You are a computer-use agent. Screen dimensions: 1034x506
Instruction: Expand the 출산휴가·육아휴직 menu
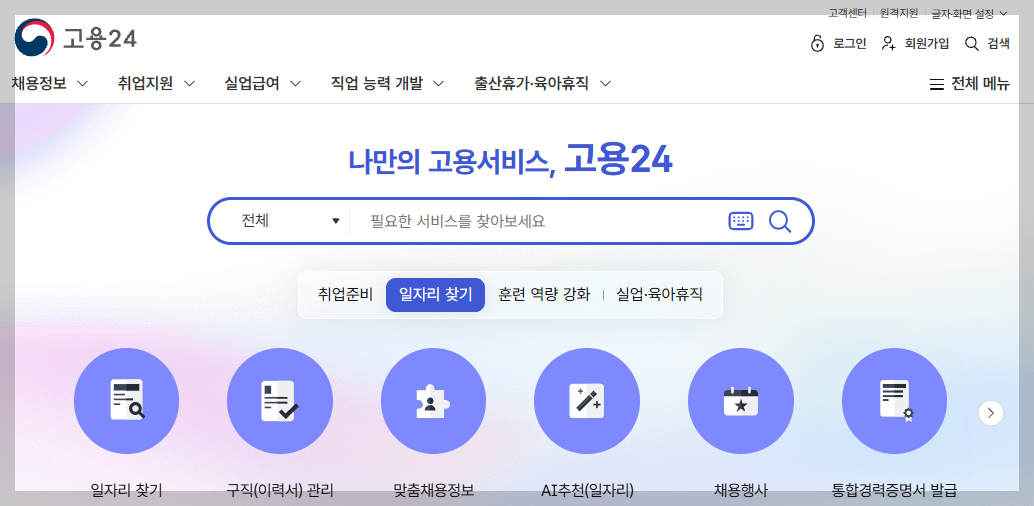pyautogui.click(x=543, y=84)
